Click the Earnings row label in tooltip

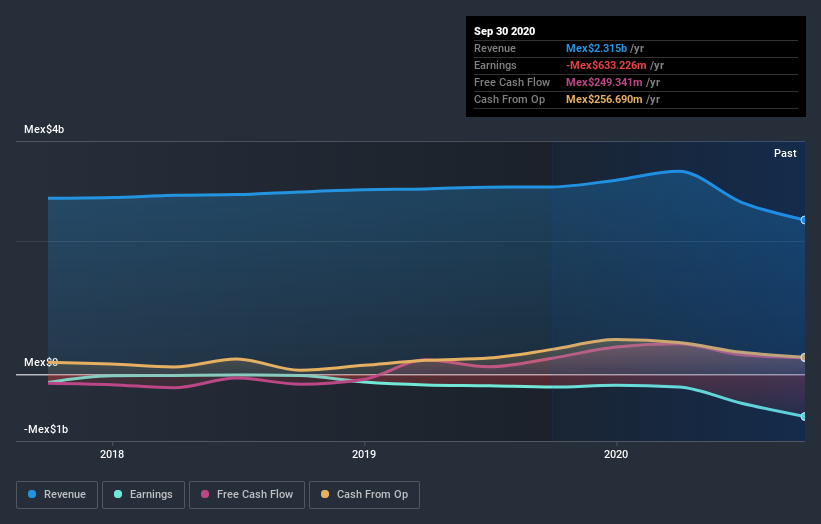[x=495, y=65]
